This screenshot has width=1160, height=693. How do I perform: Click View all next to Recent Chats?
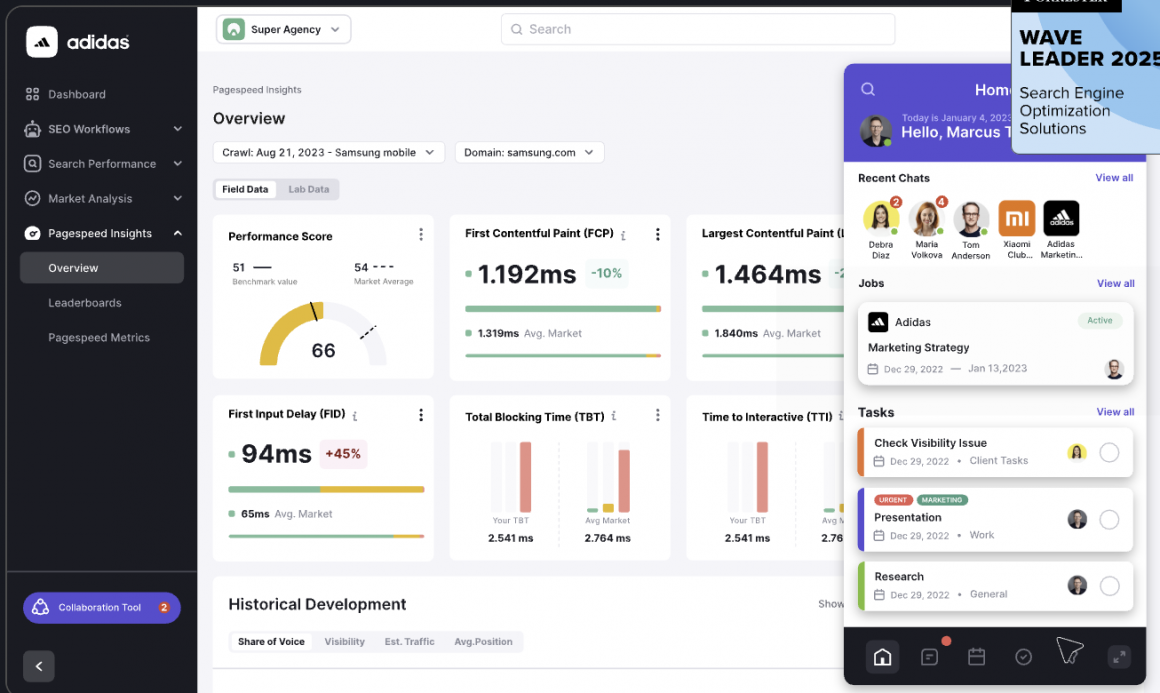(x=1114, y=178)
